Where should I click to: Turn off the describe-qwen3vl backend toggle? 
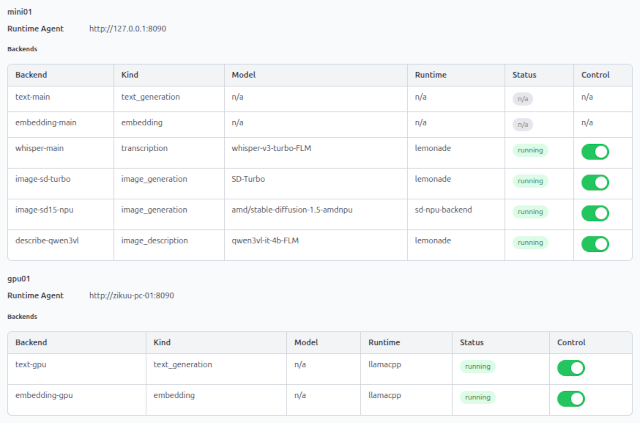click(595, 244)
